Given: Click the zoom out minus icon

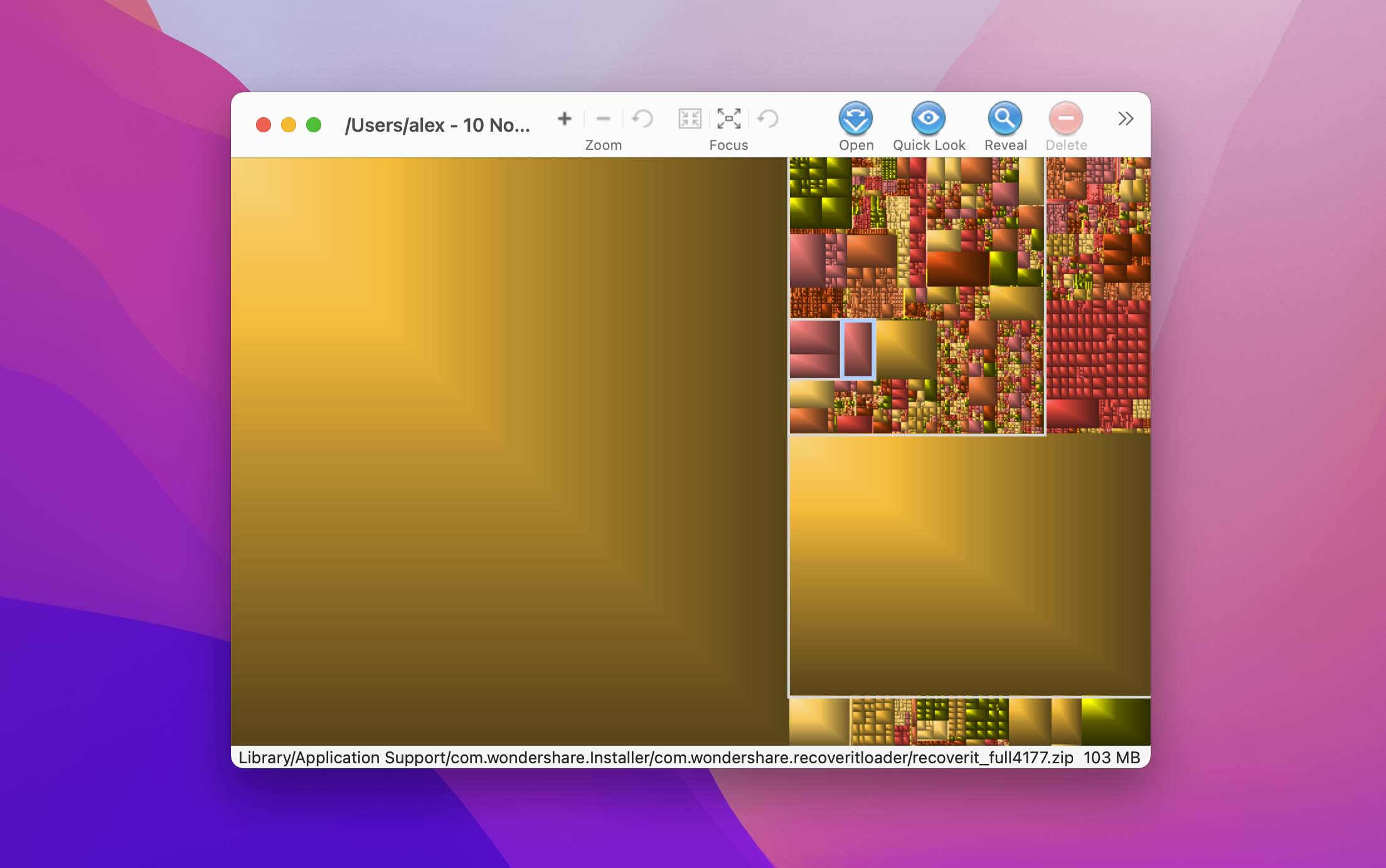Looking at the screenshot, I should (603, 119).
